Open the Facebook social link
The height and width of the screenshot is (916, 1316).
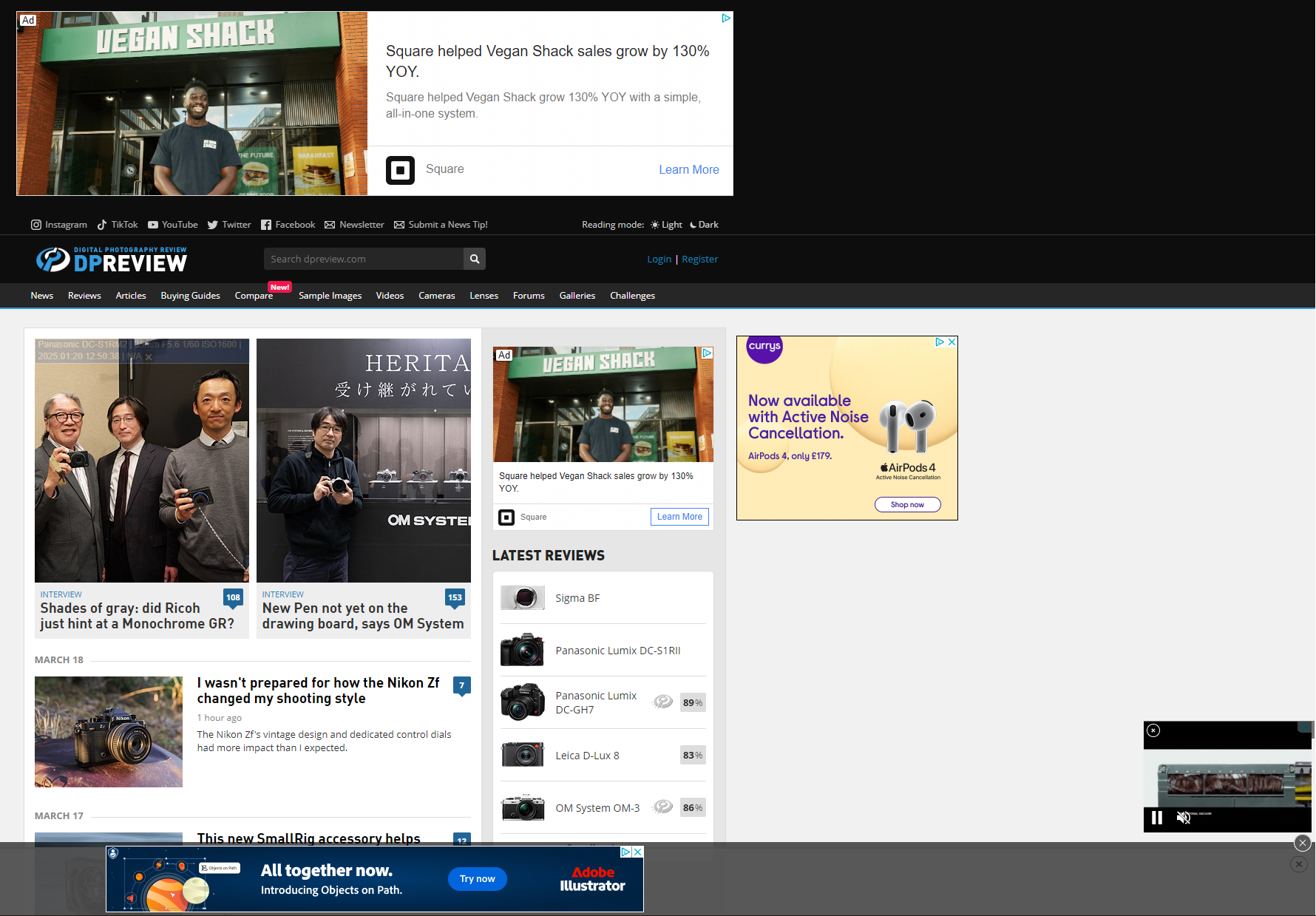(x=288, y=225)
